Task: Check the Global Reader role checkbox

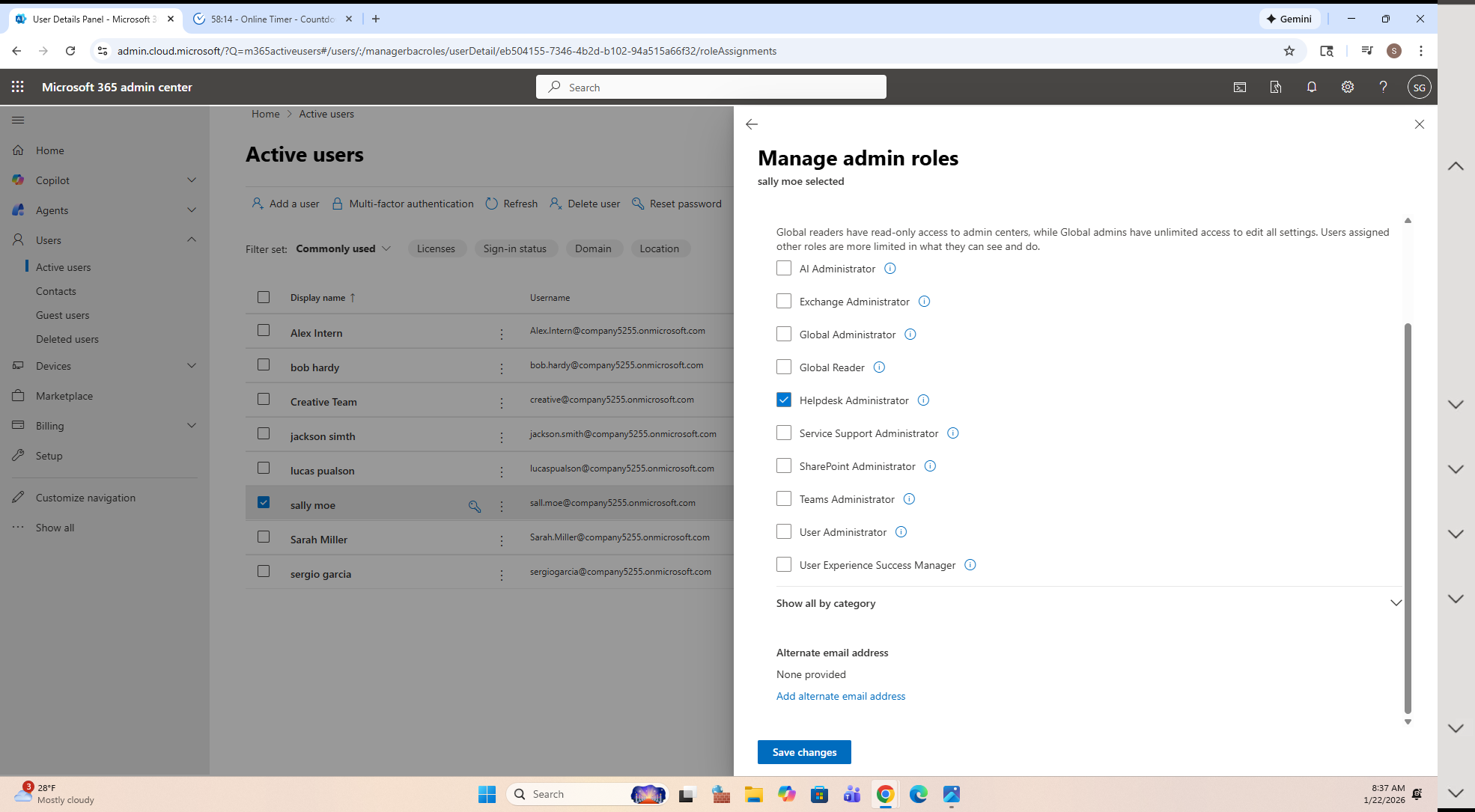Action: pyautogui.click(x=784, y=367)
